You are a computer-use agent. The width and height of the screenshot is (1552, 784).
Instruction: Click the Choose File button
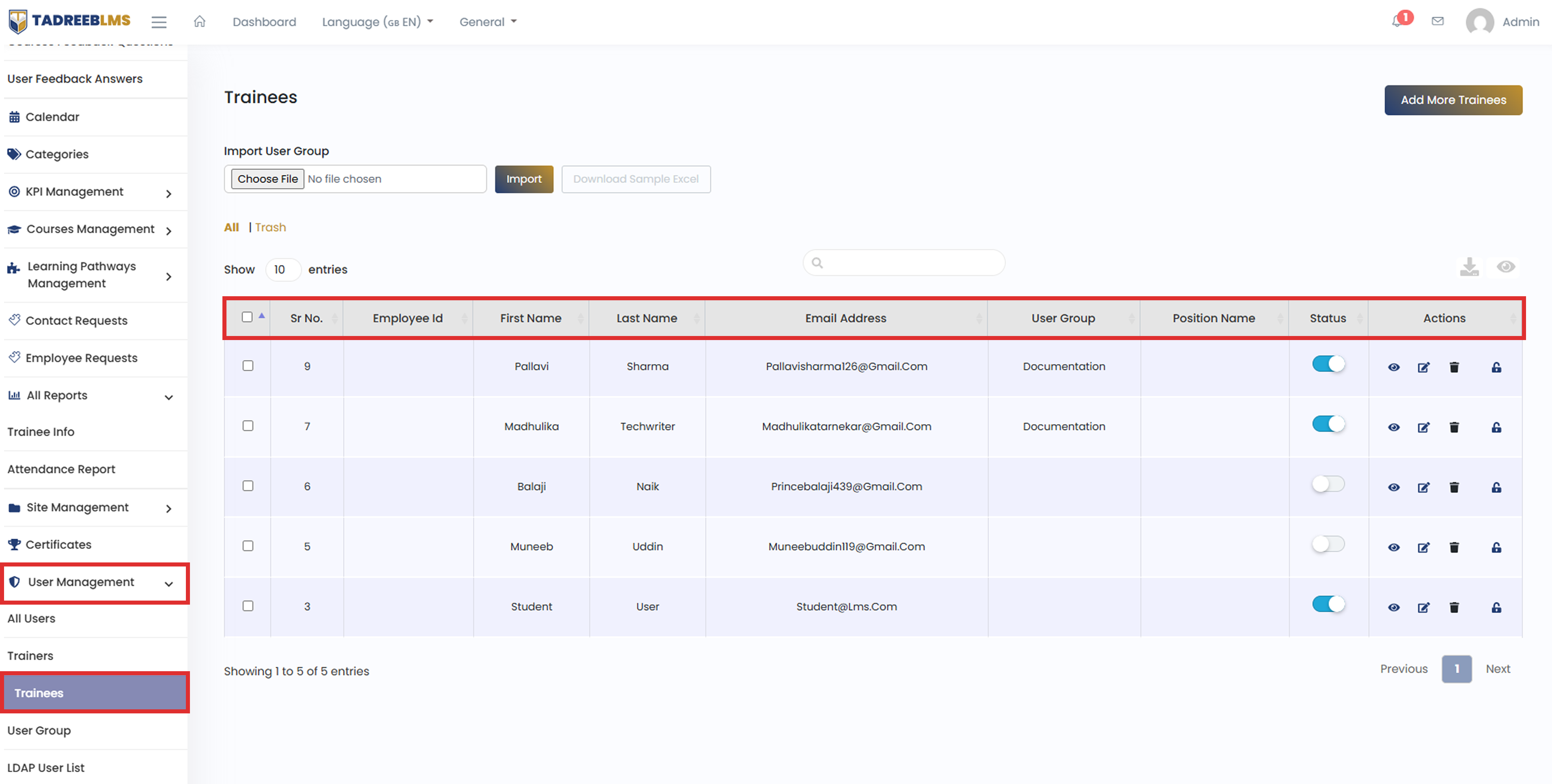coord(267,179)
